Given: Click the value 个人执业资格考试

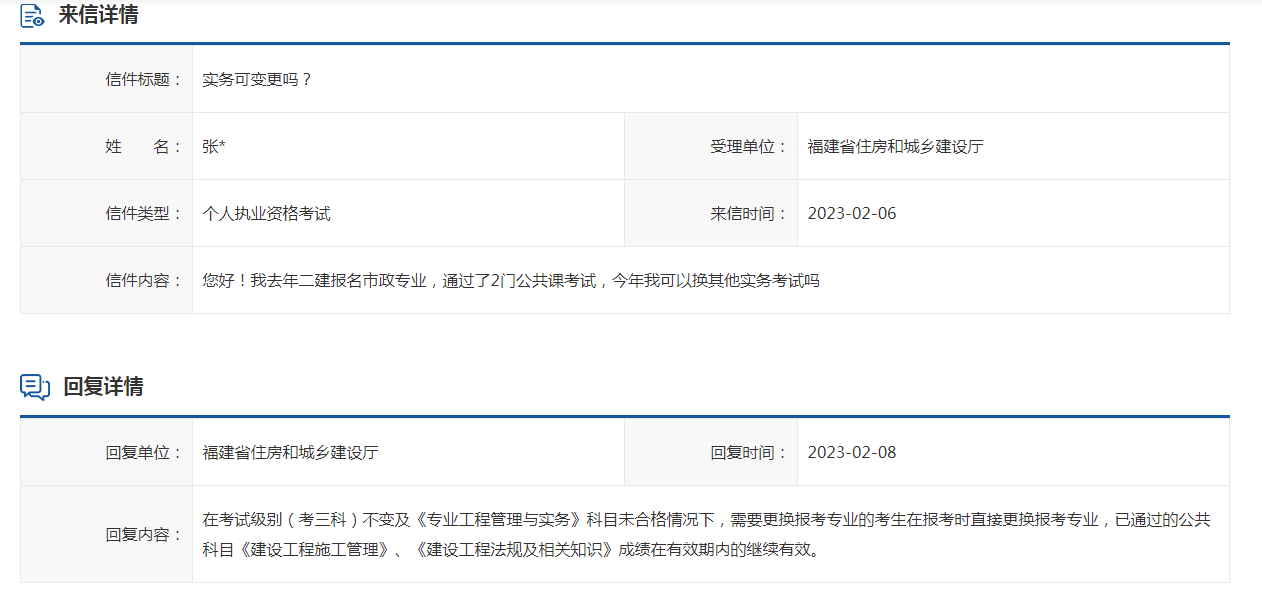Looking at the screenshot, I should pos(266,214).
